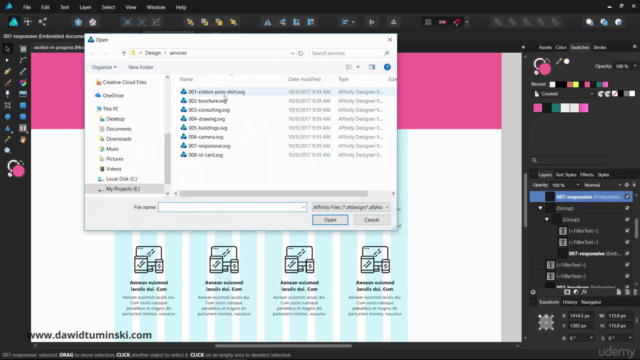Screen dimensions: 640x360
Task: Select Documents in navigation pane
Action: (118, 129)
